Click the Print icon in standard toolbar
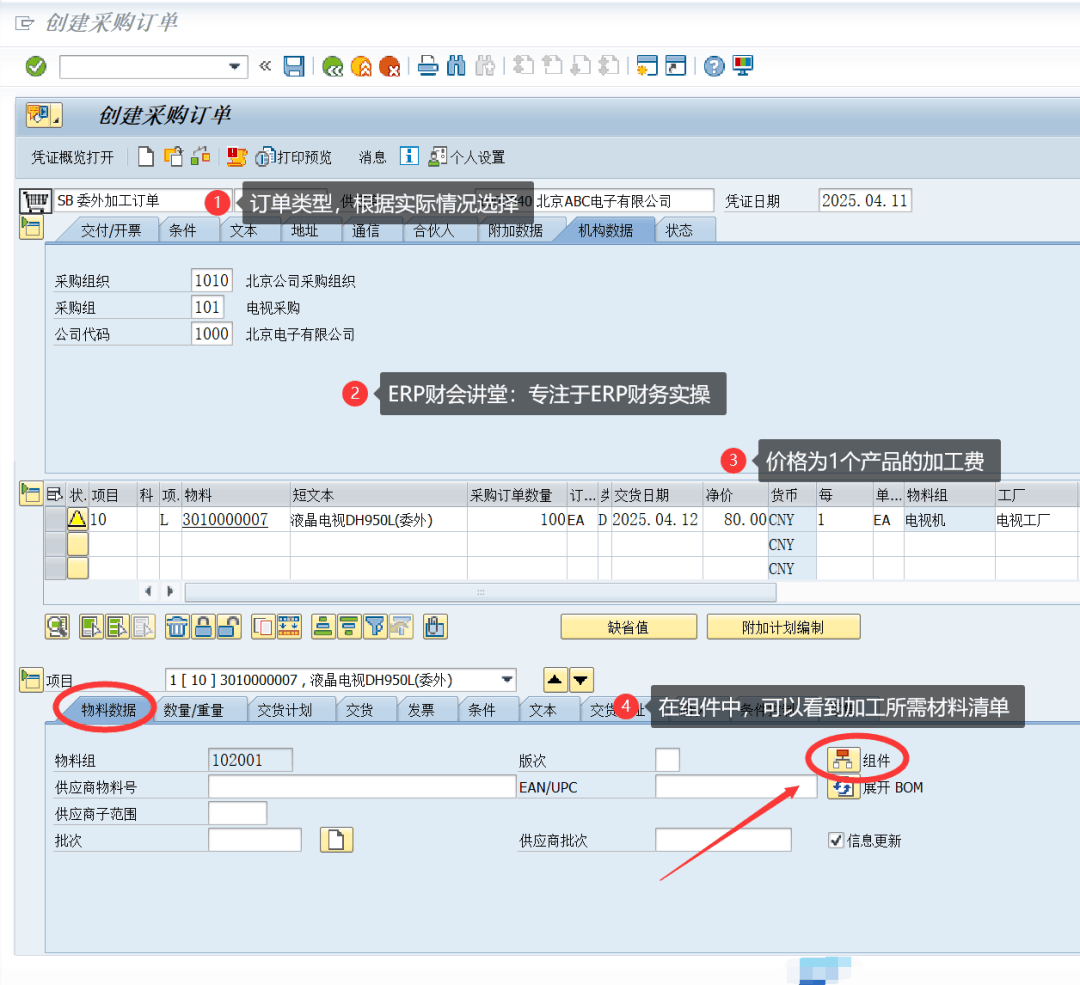Image resolution: width=1080 pixels, height=985 pixels. tap(428, 66)
